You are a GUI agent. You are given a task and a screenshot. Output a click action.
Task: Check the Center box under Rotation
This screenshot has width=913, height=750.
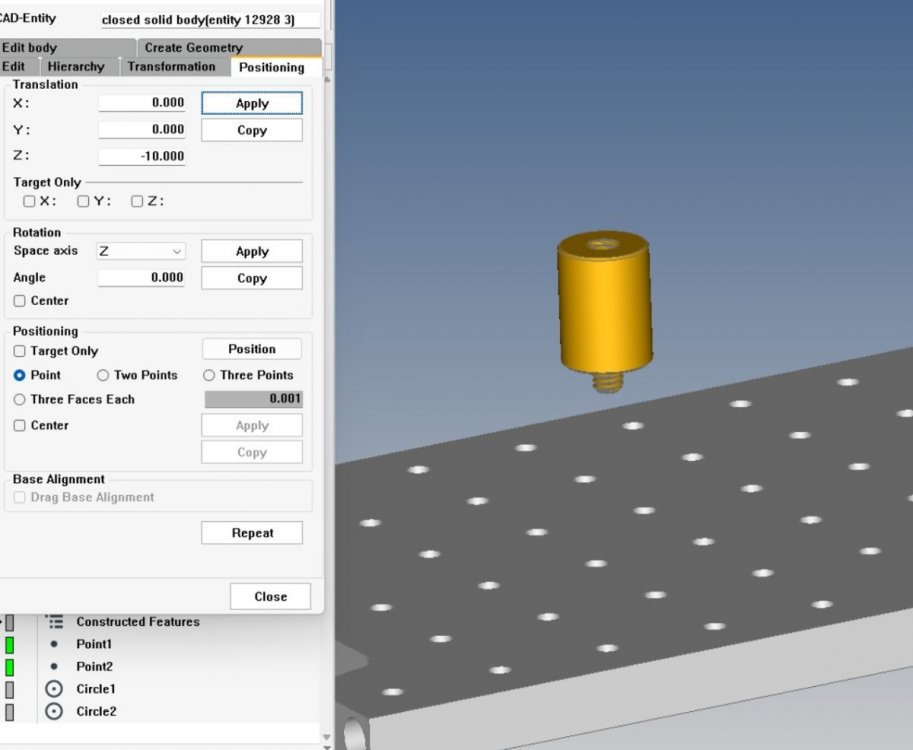(20, 301)
